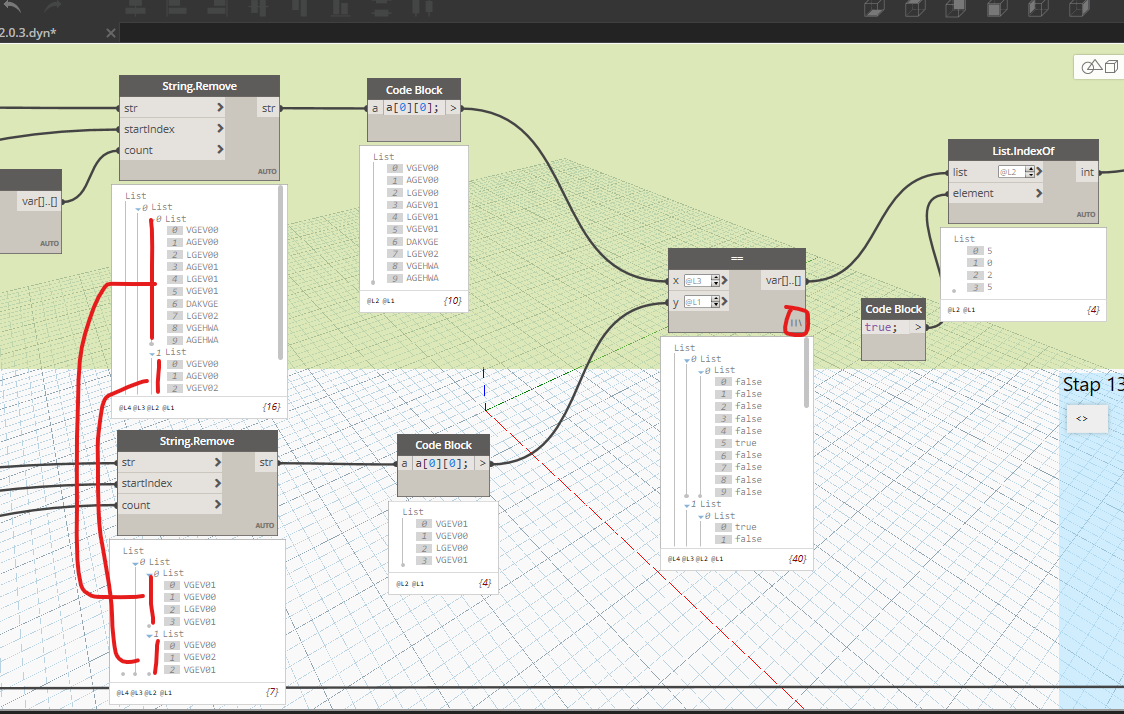Click the {7} count in lower String.Remove preview

[272, 692]
